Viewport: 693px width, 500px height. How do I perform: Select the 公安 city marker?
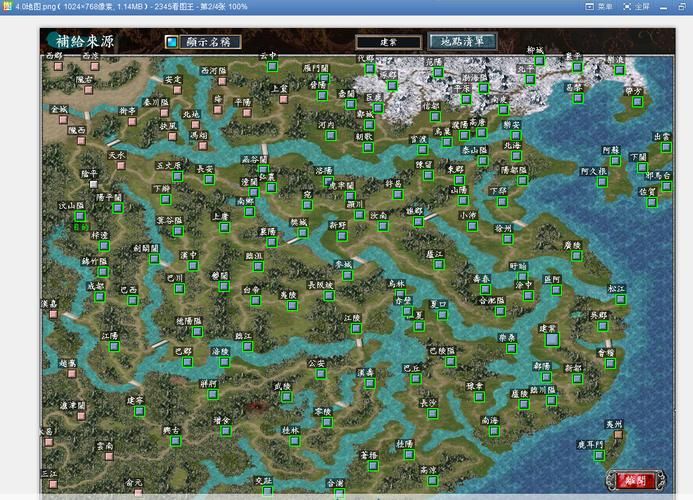[x=320, y=374]
